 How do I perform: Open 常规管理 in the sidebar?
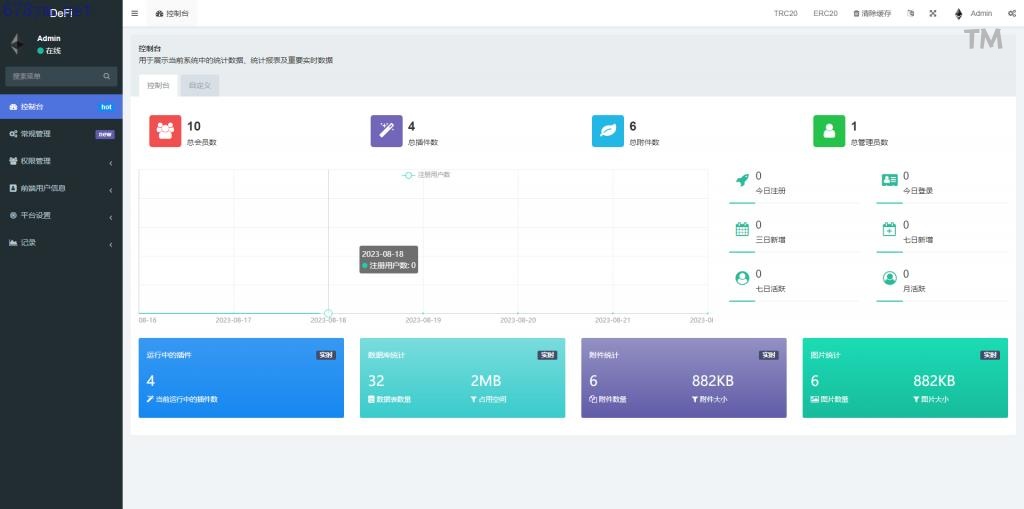61,134
